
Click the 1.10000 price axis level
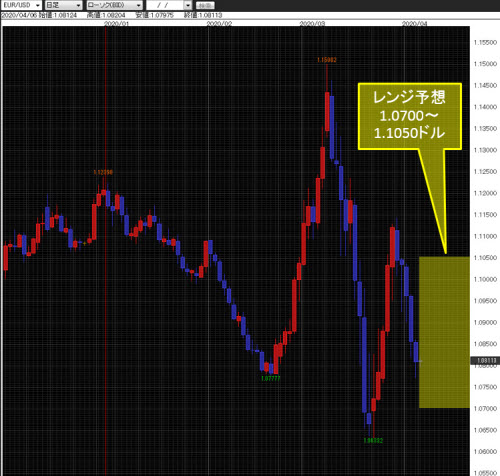point(485,279)
